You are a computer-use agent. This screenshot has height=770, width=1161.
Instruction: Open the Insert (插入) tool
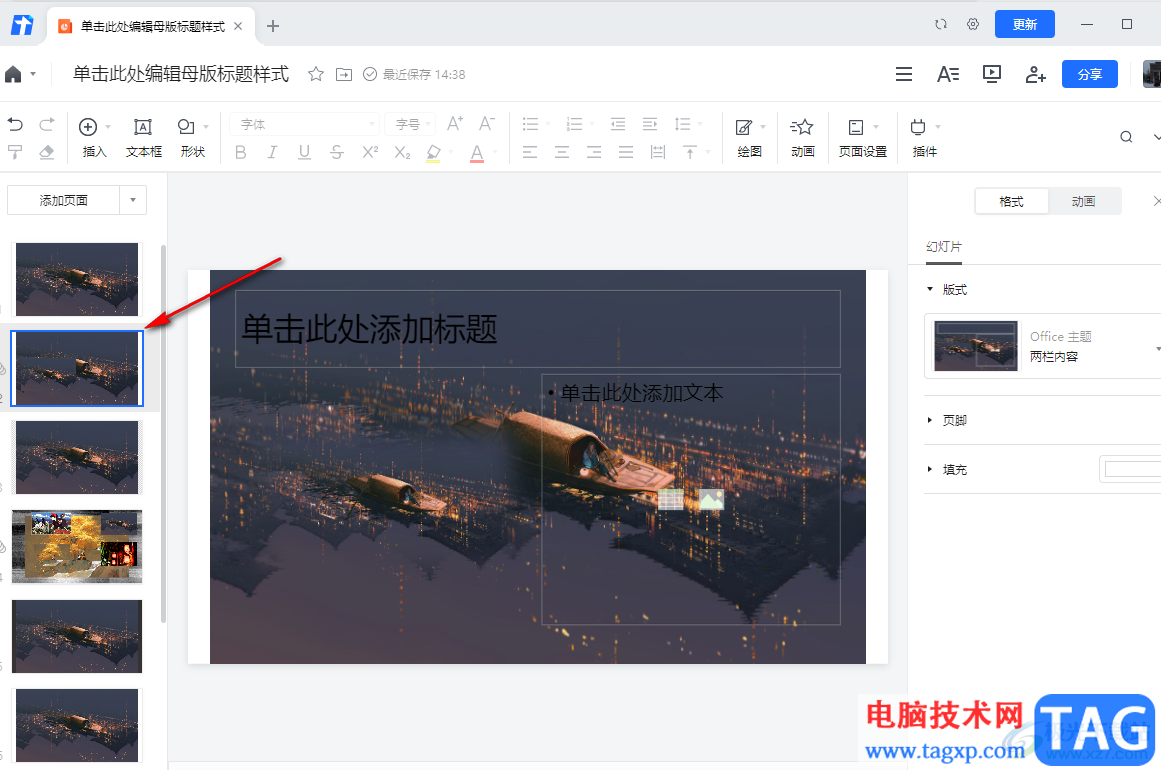point(94,138)
